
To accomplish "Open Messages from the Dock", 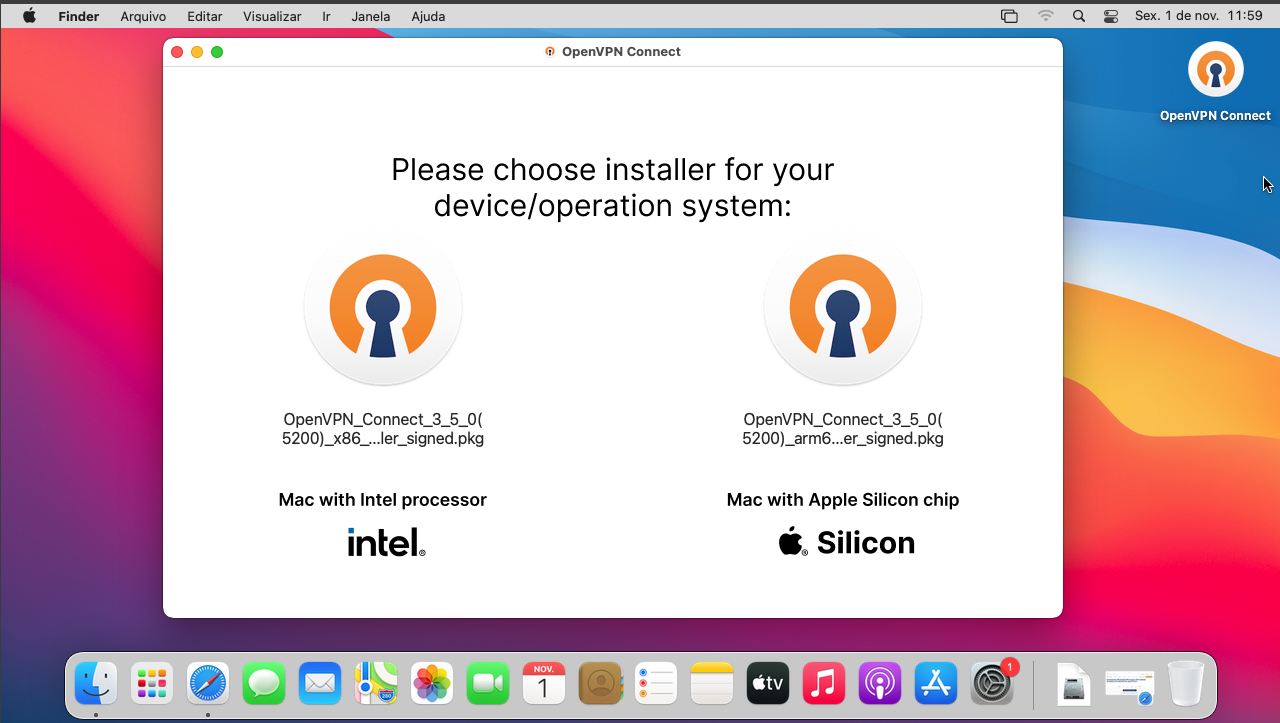I will pyautogui.click(x=264, y=684).
